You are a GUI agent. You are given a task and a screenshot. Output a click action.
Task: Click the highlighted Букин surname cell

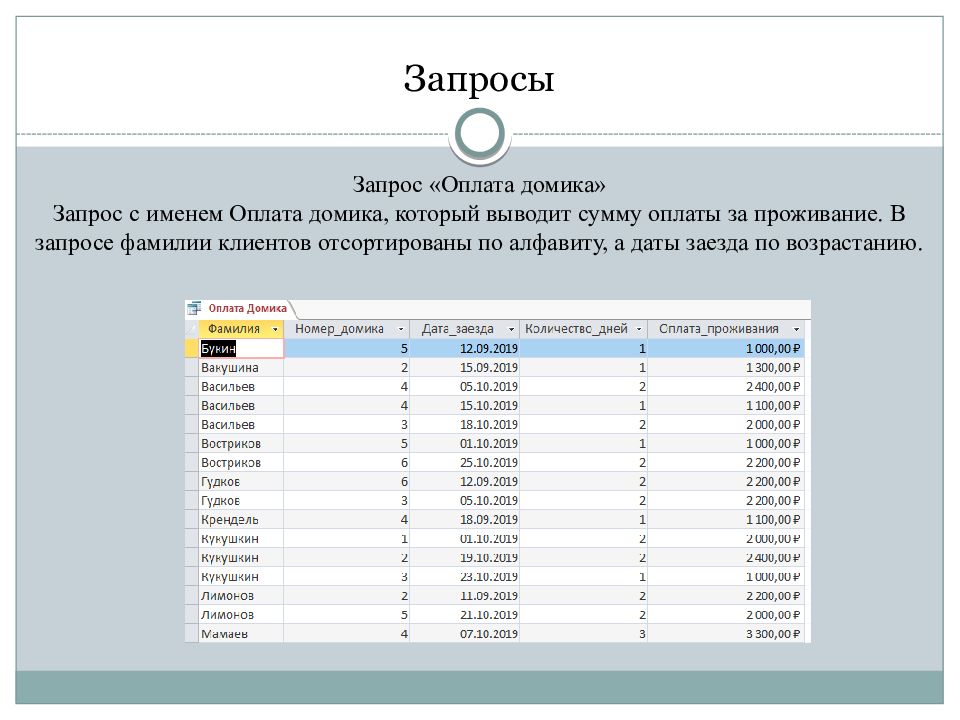[x=241, y=348]
